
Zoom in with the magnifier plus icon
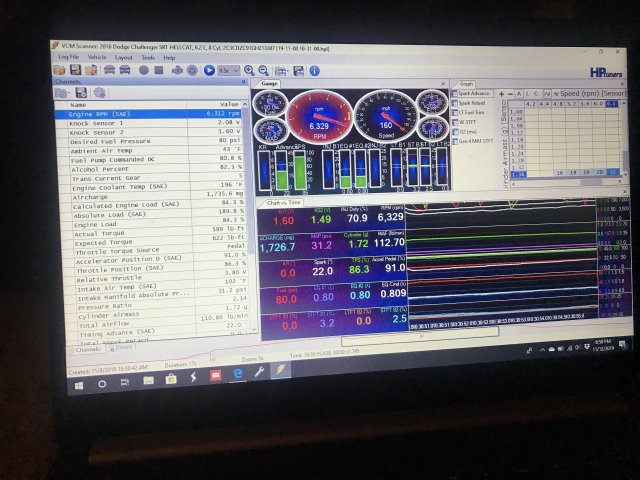click(249, 71)
